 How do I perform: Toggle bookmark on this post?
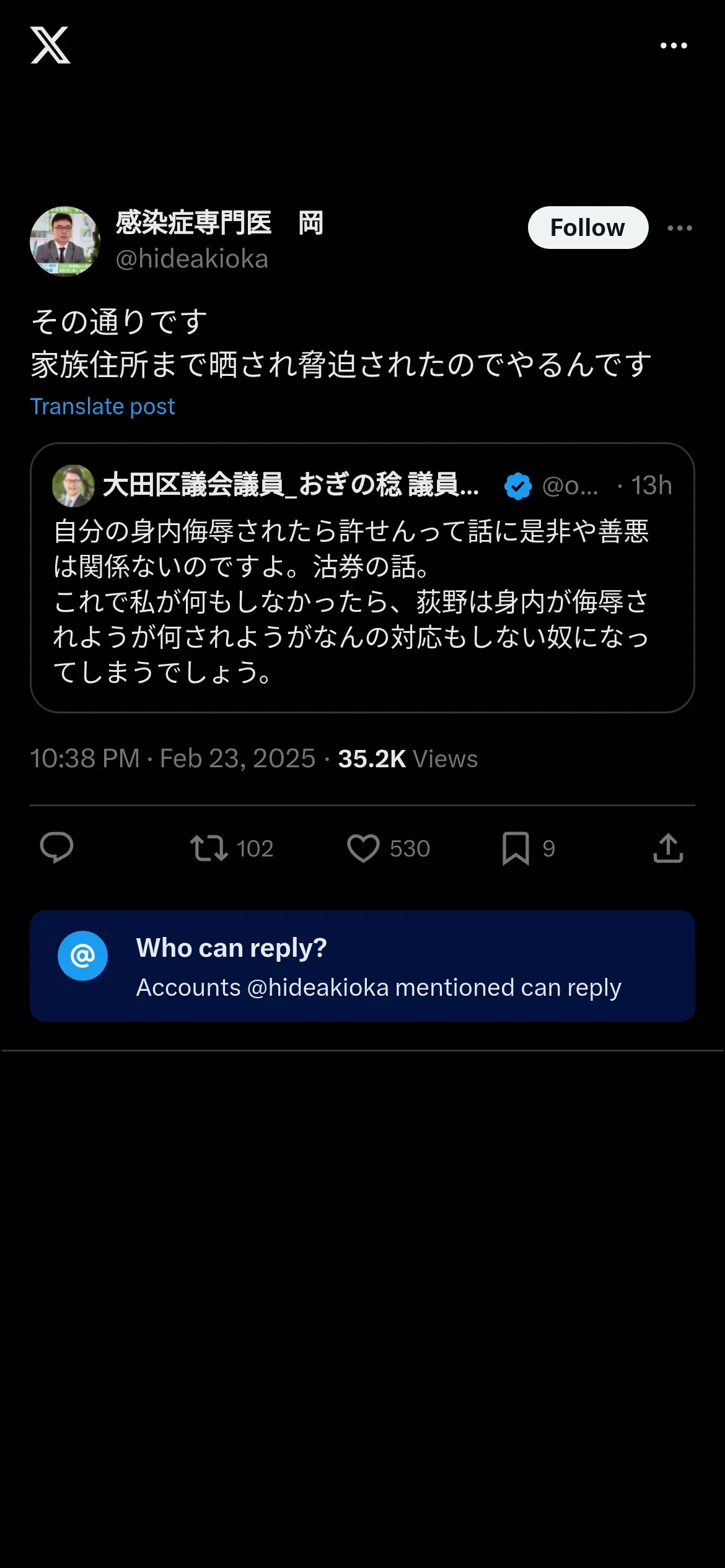[516, 848]
